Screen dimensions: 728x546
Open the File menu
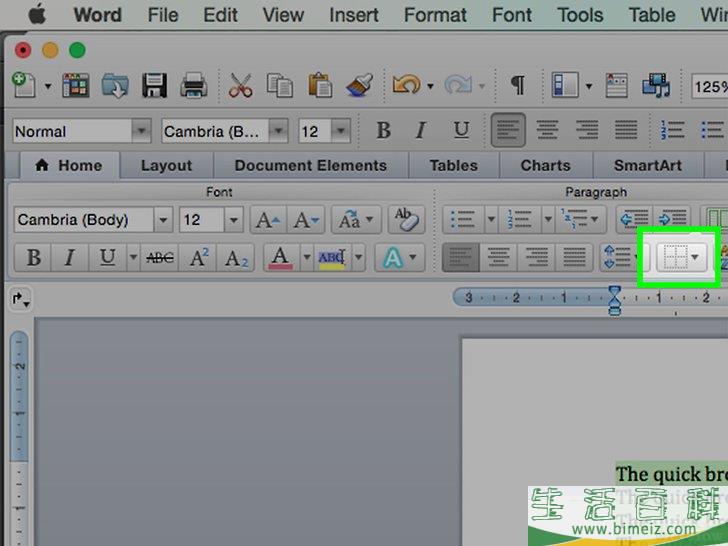click(x=163, y=15)
